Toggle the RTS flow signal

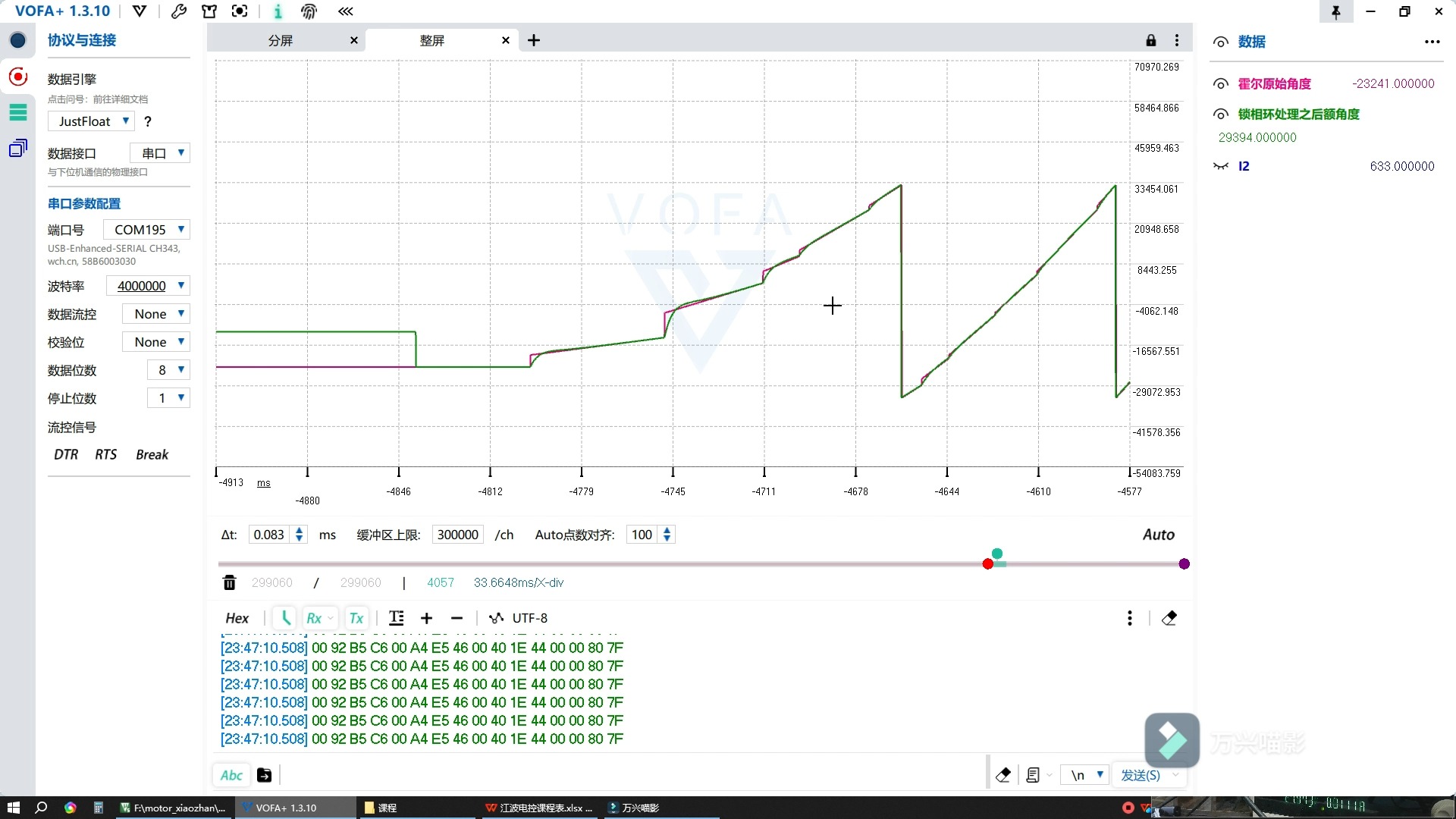click(106, 455)
